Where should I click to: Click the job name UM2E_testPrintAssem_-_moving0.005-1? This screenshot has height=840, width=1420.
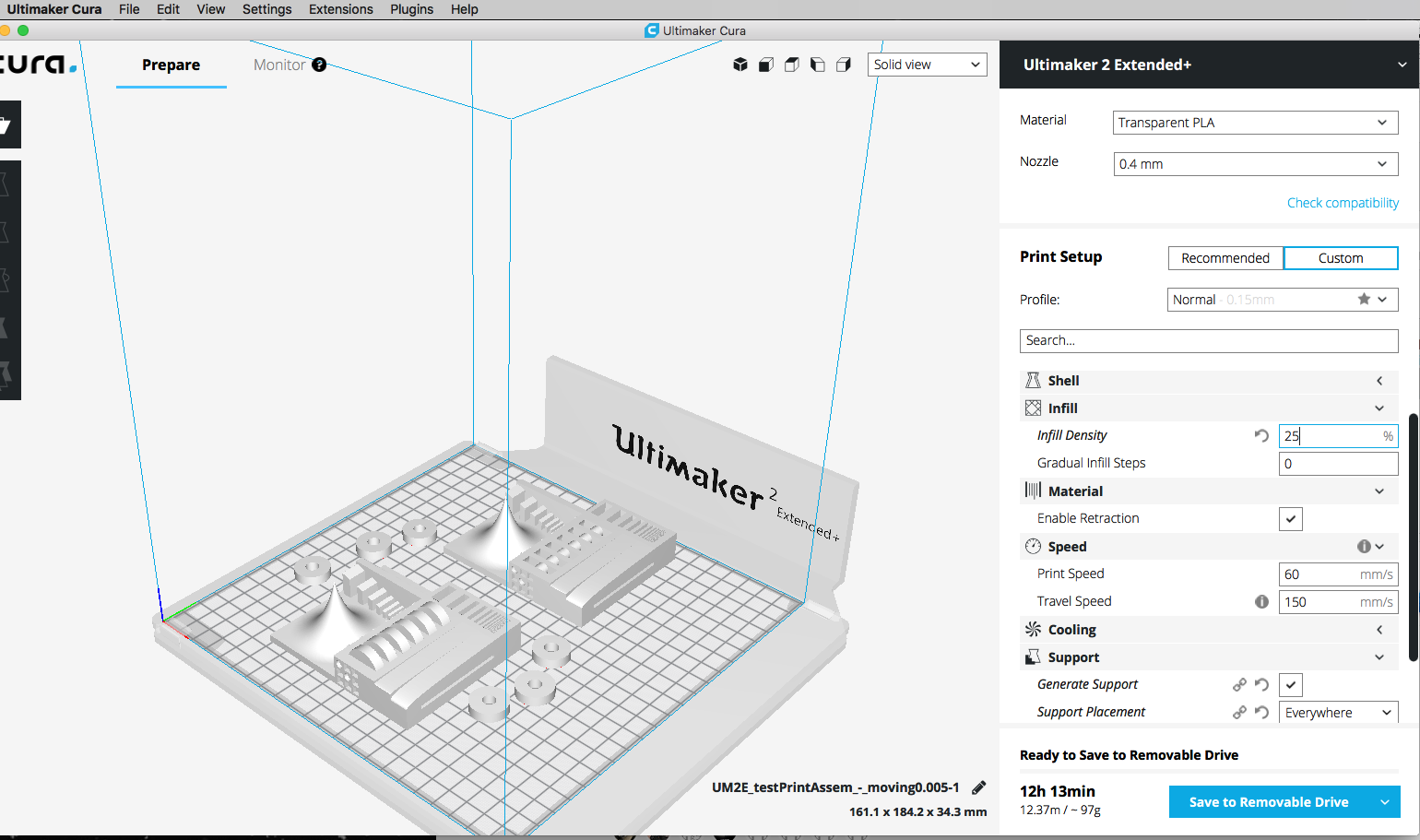tap(835, 787)
